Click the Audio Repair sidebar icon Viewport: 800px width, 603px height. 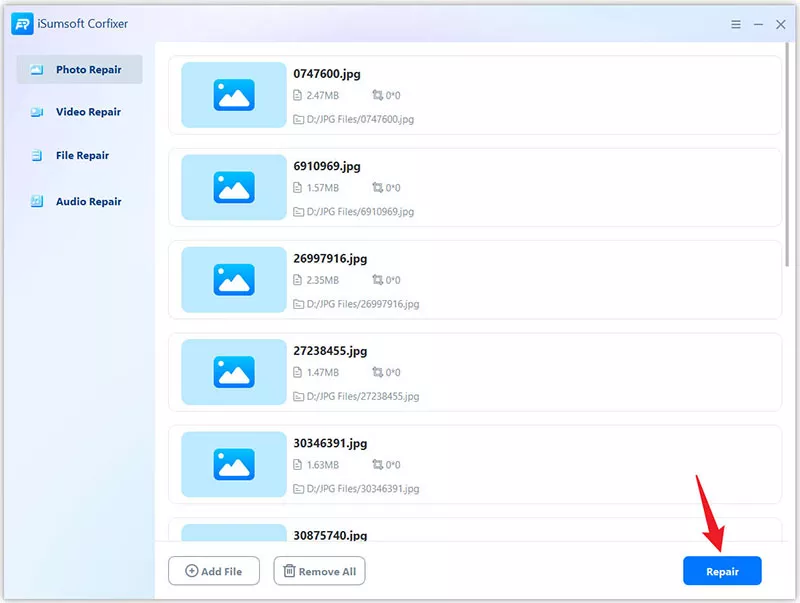click(x=37, y=202)
